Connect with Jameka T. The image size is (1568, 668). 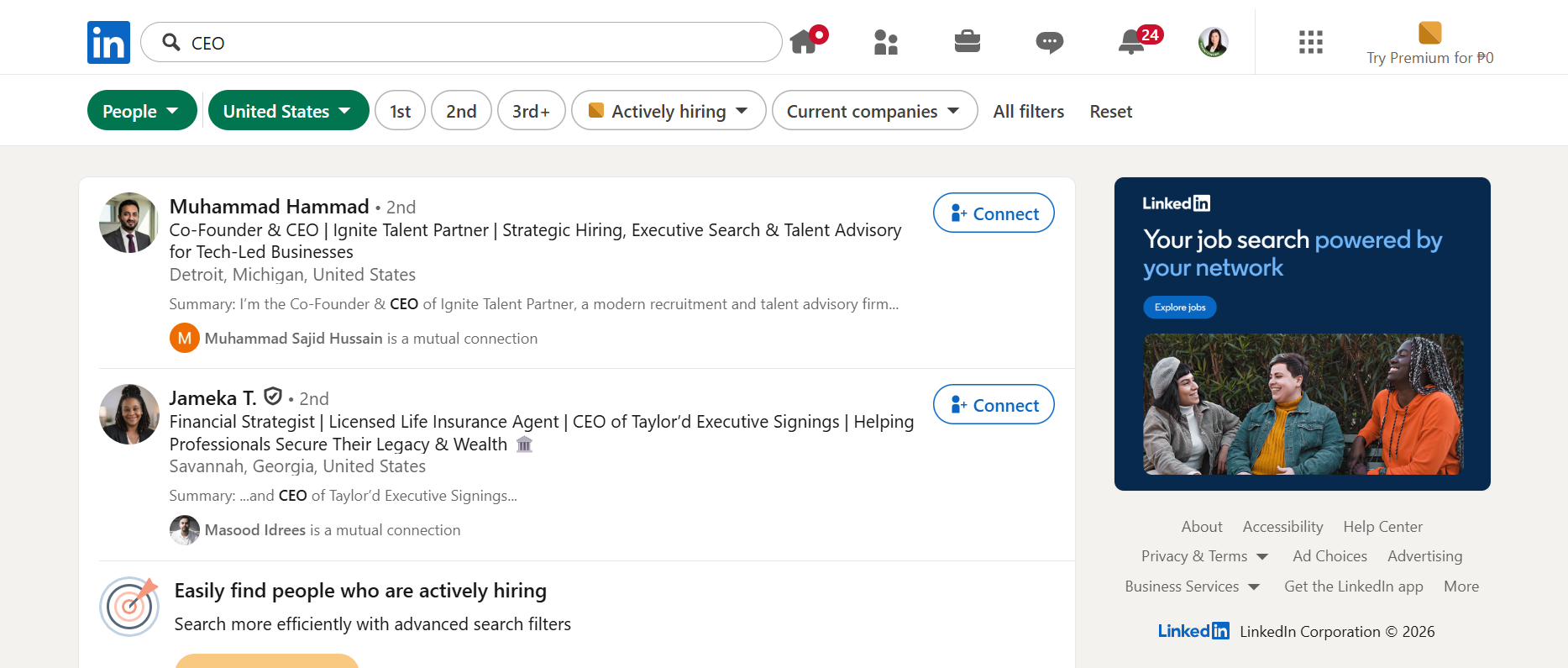tap(994, 405)
